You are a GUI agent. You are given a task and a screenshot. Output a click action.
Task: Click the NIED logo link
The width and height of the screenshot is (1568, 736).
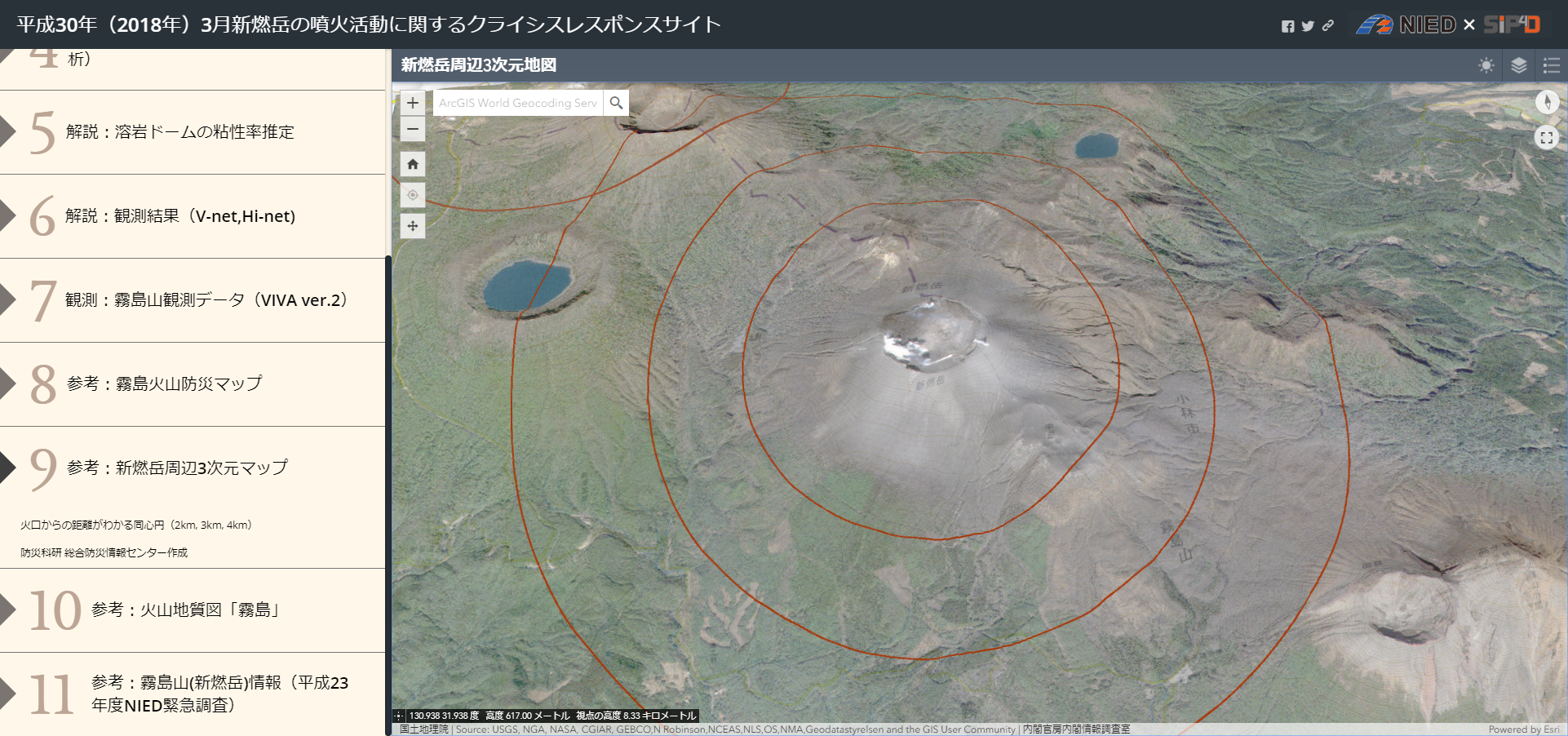1406,25
